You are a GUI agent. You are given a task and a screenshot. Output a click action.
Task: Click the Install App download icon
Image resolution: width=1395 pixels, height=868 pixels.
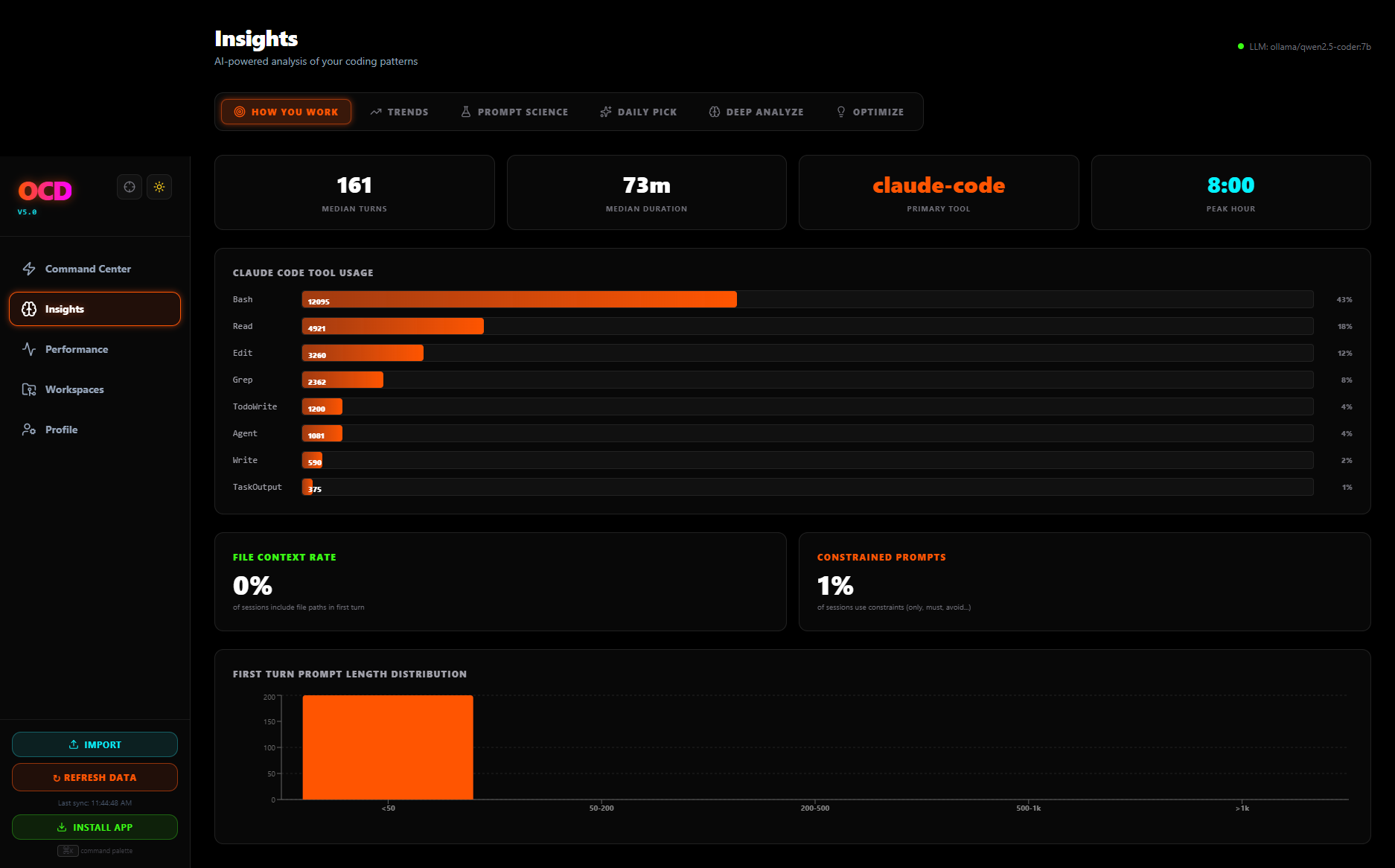pyautogui.click(x=62, y=827)
